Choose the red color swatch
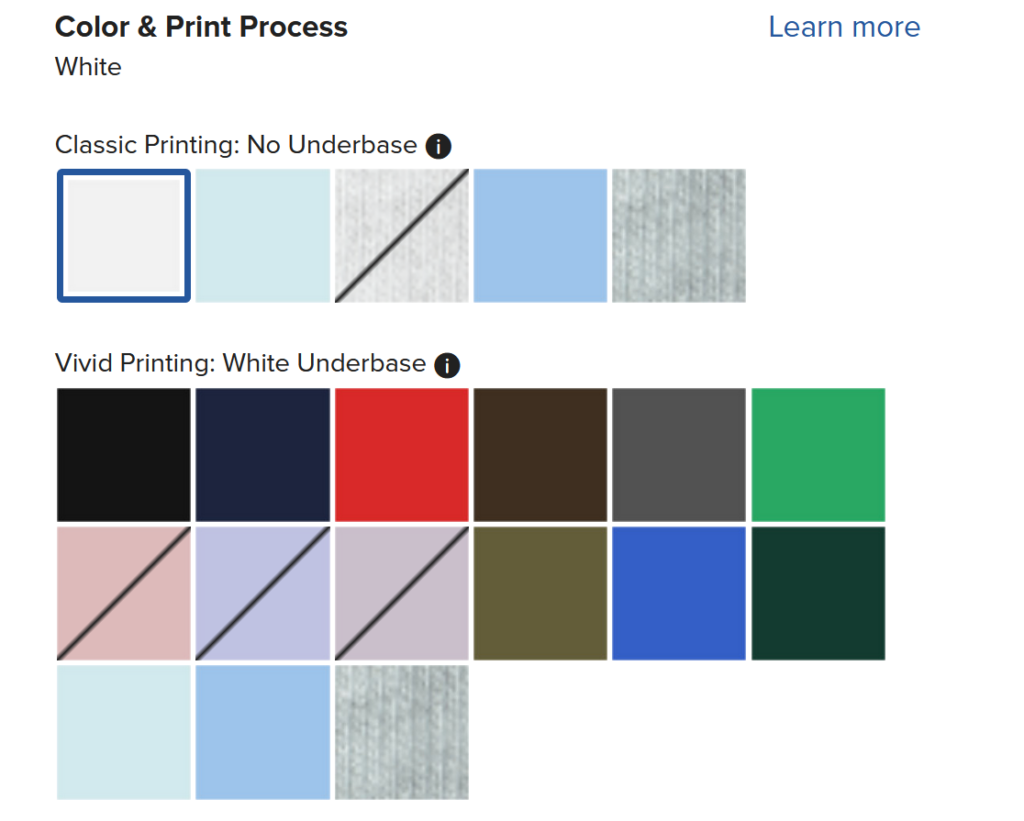Viewport: 1024px width, 821px height. pyautogui.click(x=402, y=455)
